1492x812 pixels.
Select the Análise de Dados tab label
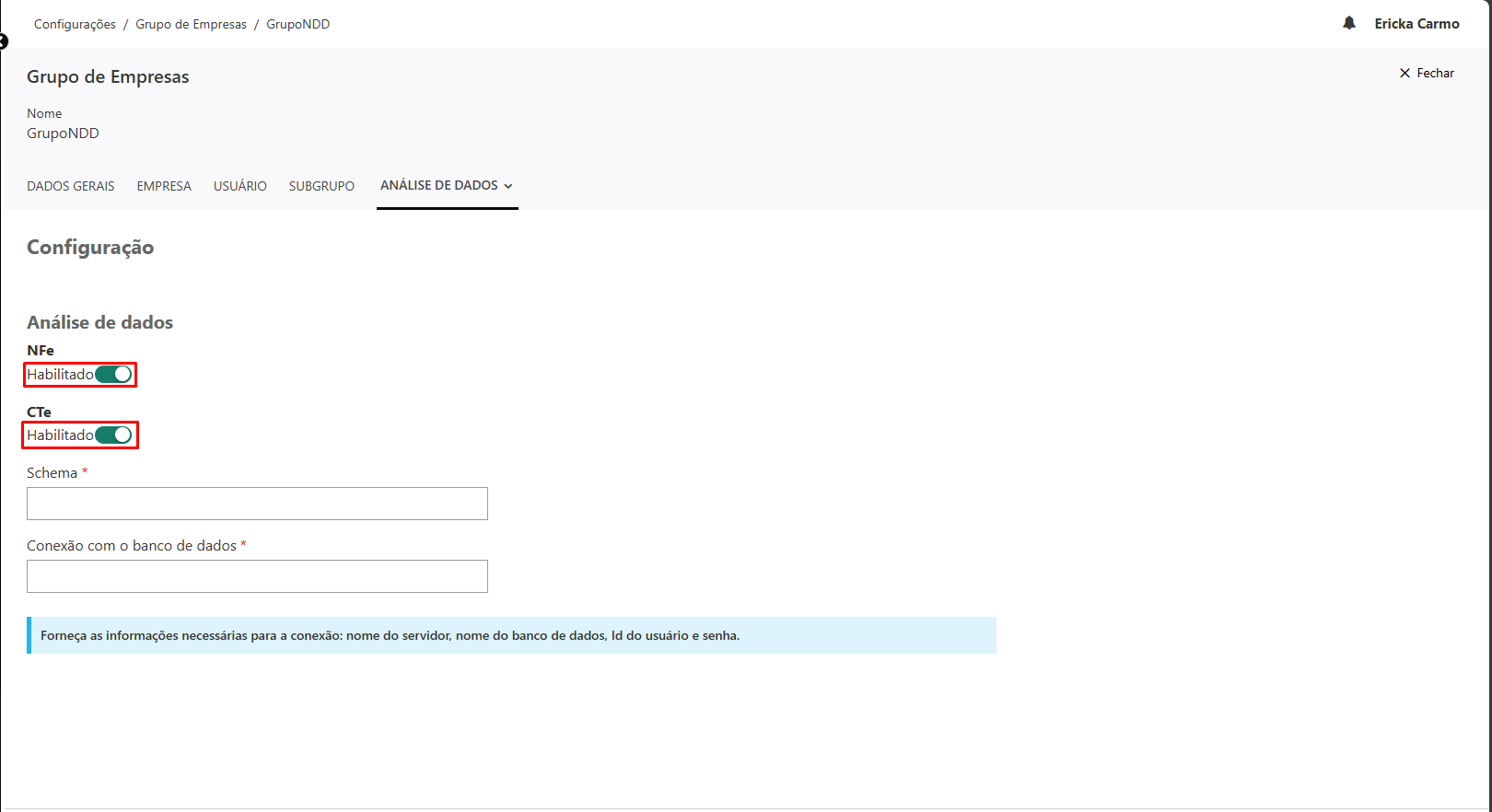click(438, 185)
